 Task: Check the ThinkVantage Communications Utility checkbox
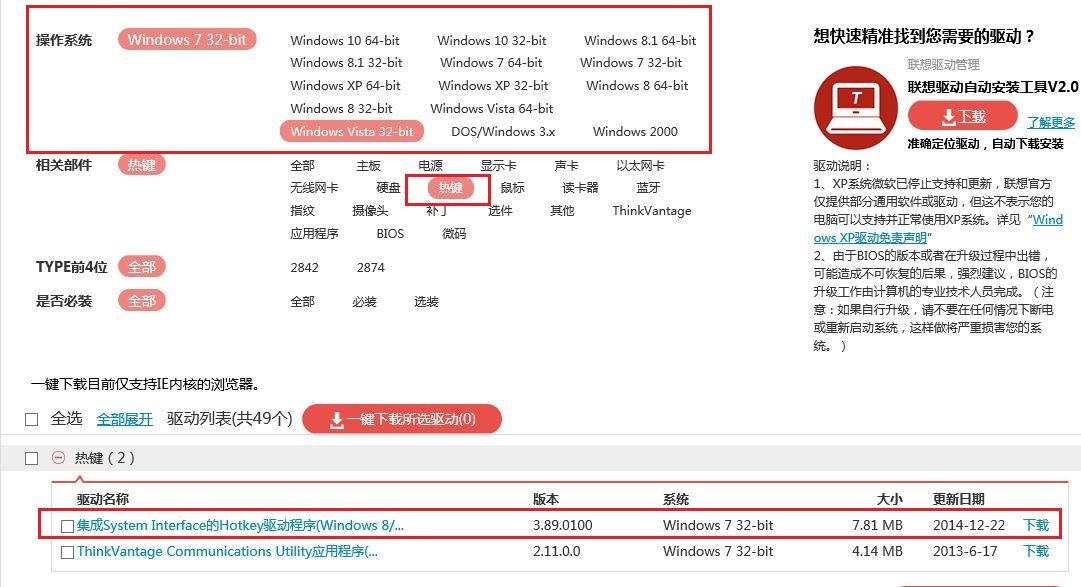pyautogui.click(x=66, y=550)
